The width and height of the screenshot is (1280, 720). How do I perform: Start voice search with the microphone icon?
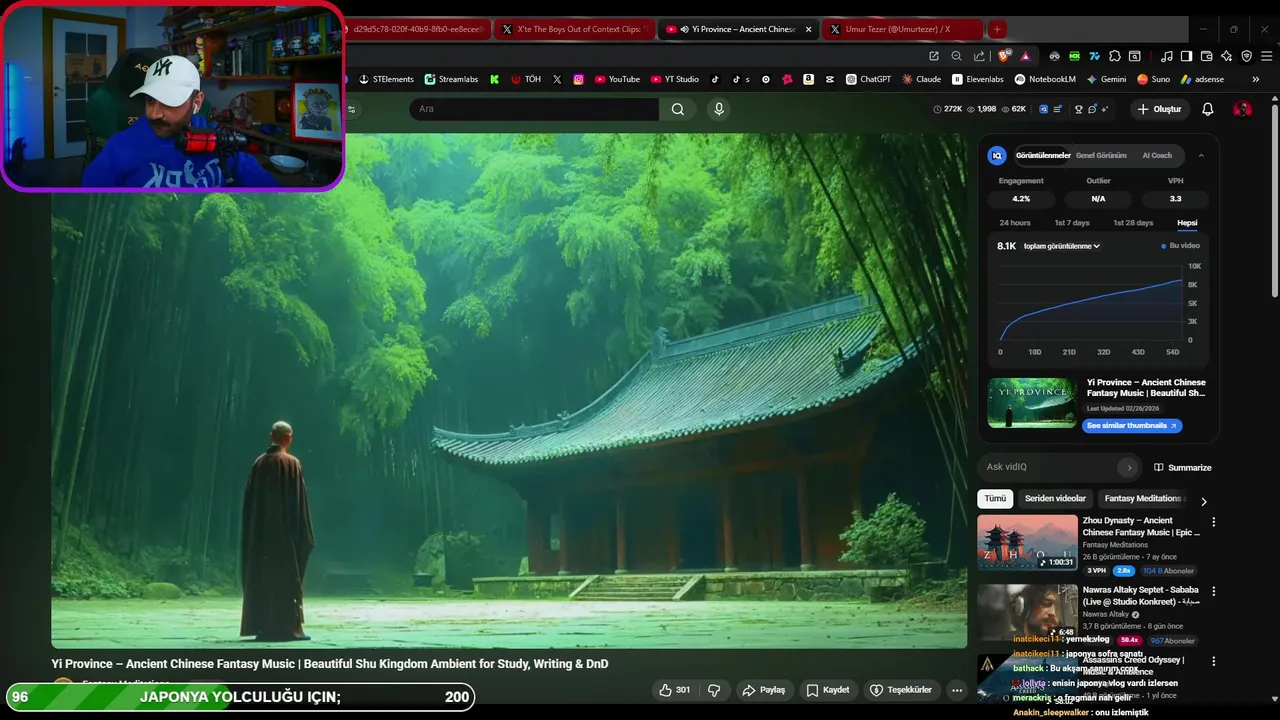[x=718, y=109]
